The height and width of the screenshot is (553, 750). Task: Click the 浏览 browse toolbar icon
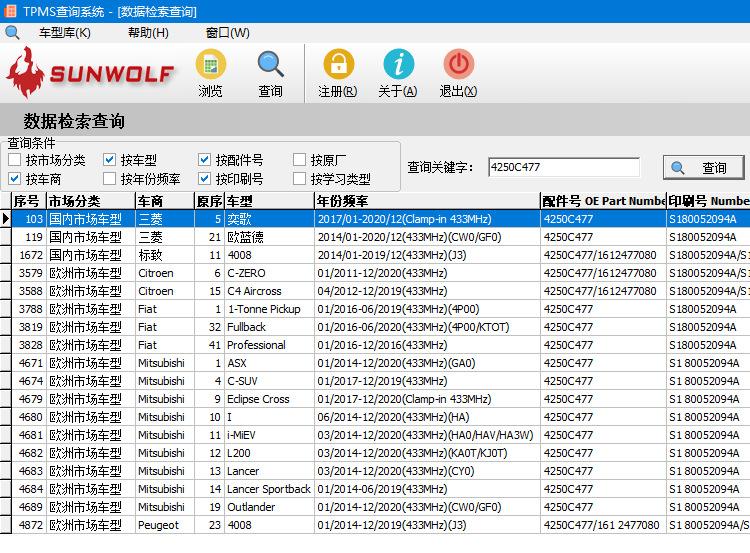click(x=210, y=66)
